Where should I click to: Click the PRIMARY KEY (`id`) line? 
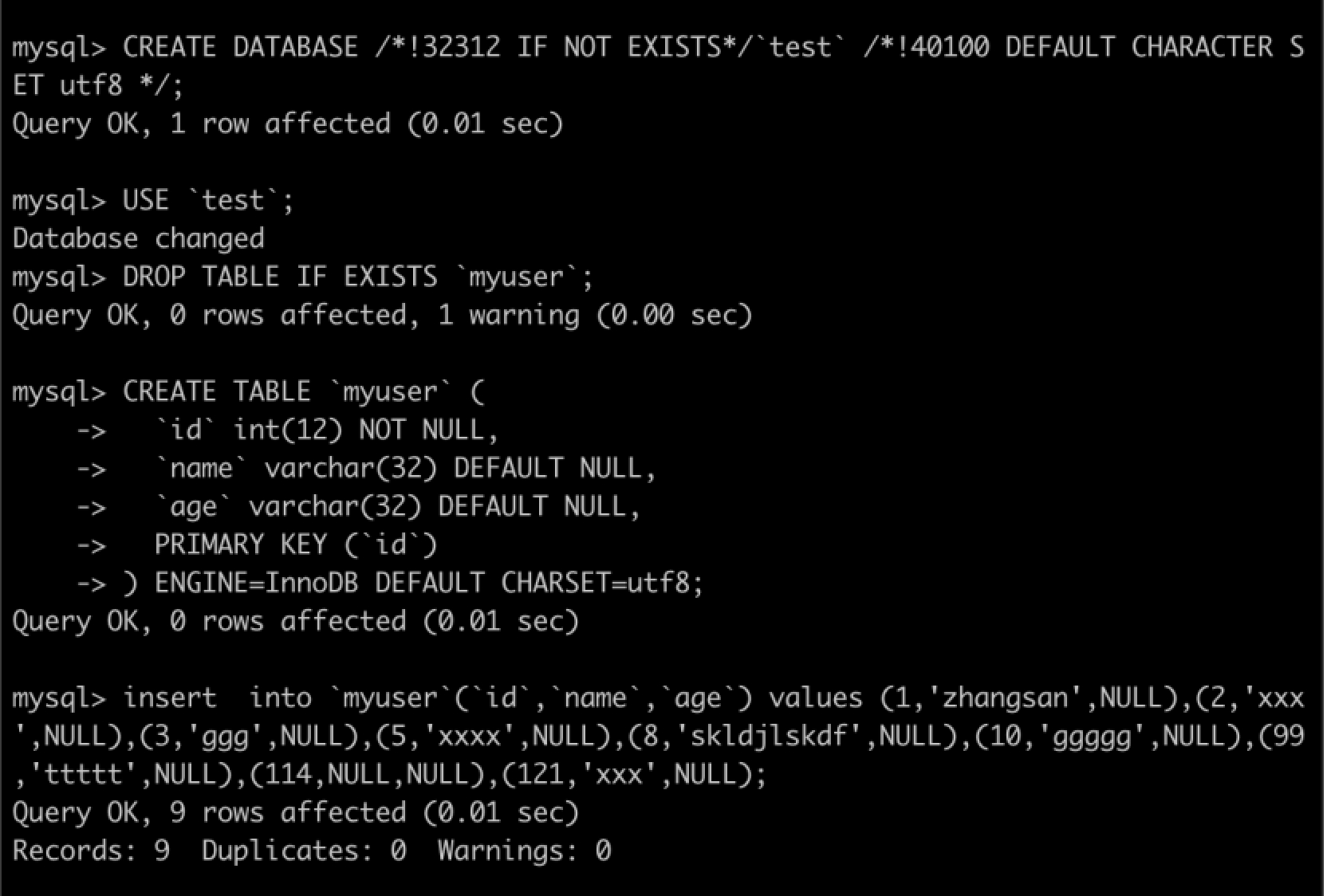click(x=296, y=544)
